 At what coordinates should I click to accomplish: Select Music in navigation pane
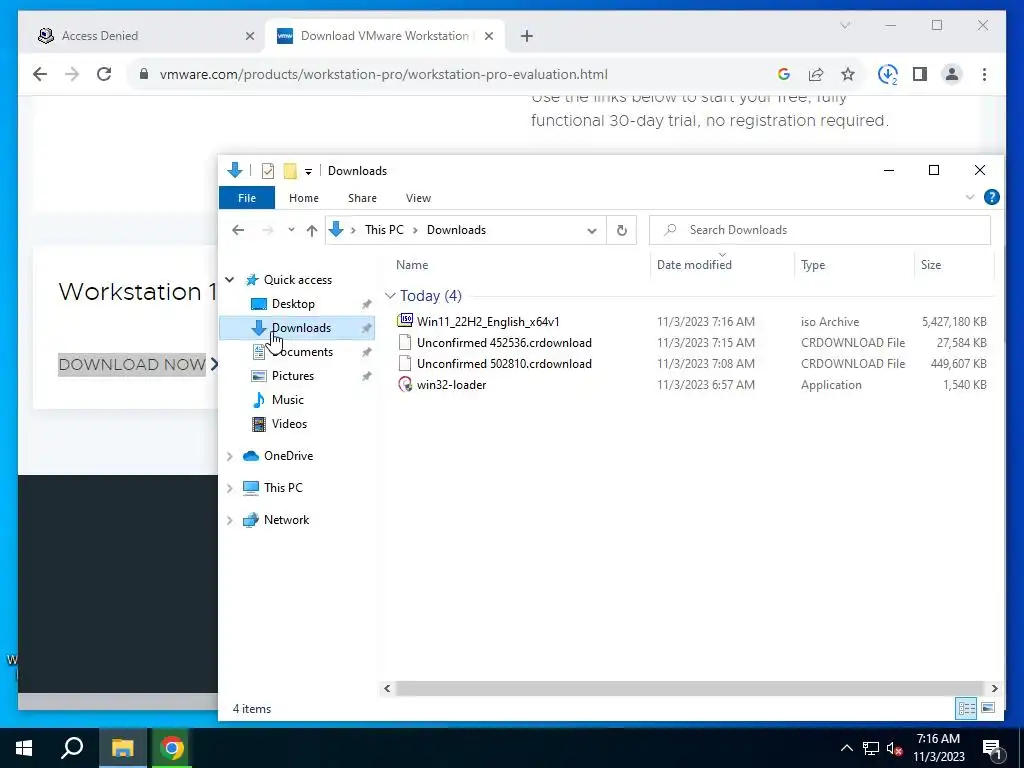click(x=287, y=400)
